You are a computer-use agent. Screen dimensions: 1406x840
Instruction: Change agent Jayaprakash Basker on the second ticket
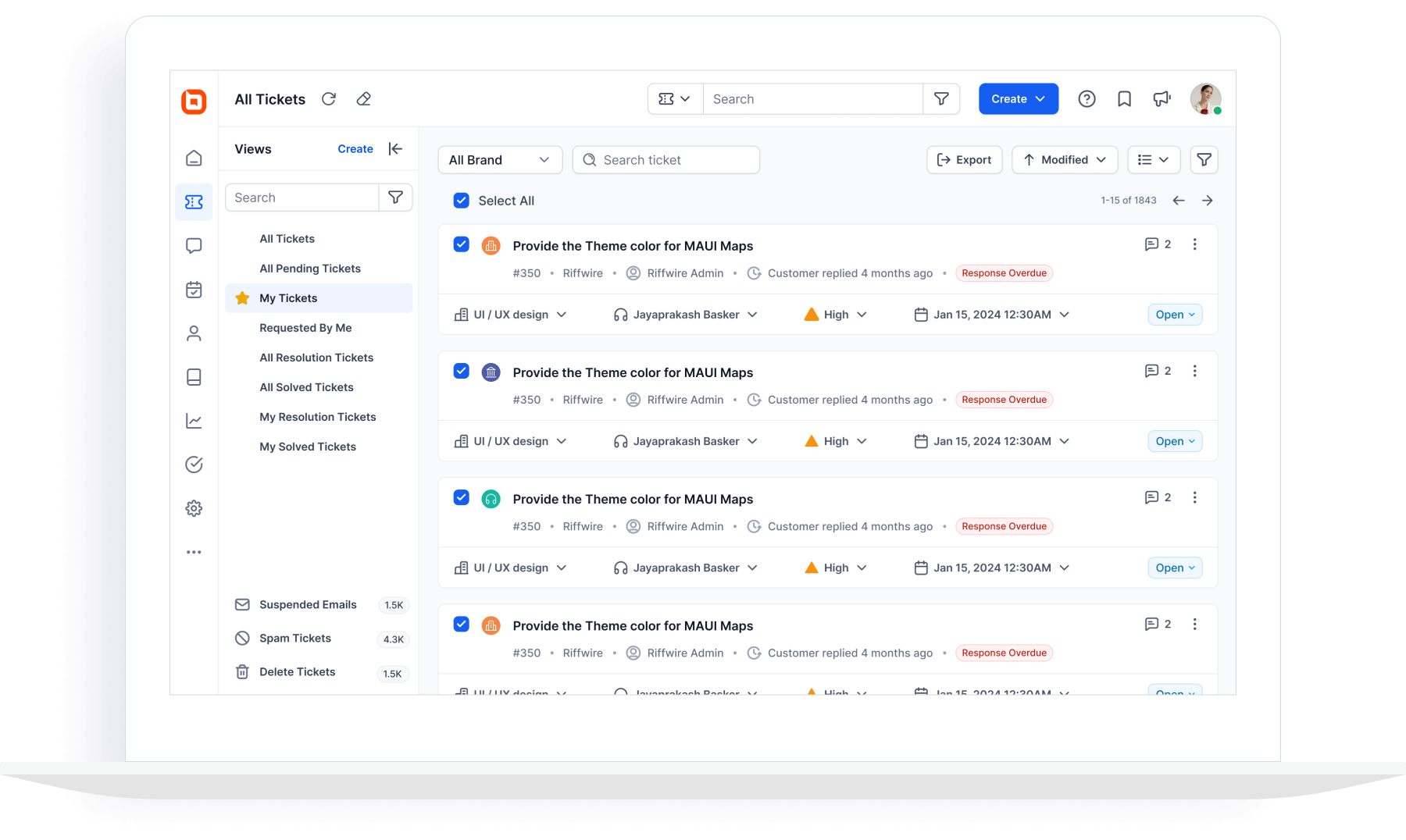tap(686, 441)
